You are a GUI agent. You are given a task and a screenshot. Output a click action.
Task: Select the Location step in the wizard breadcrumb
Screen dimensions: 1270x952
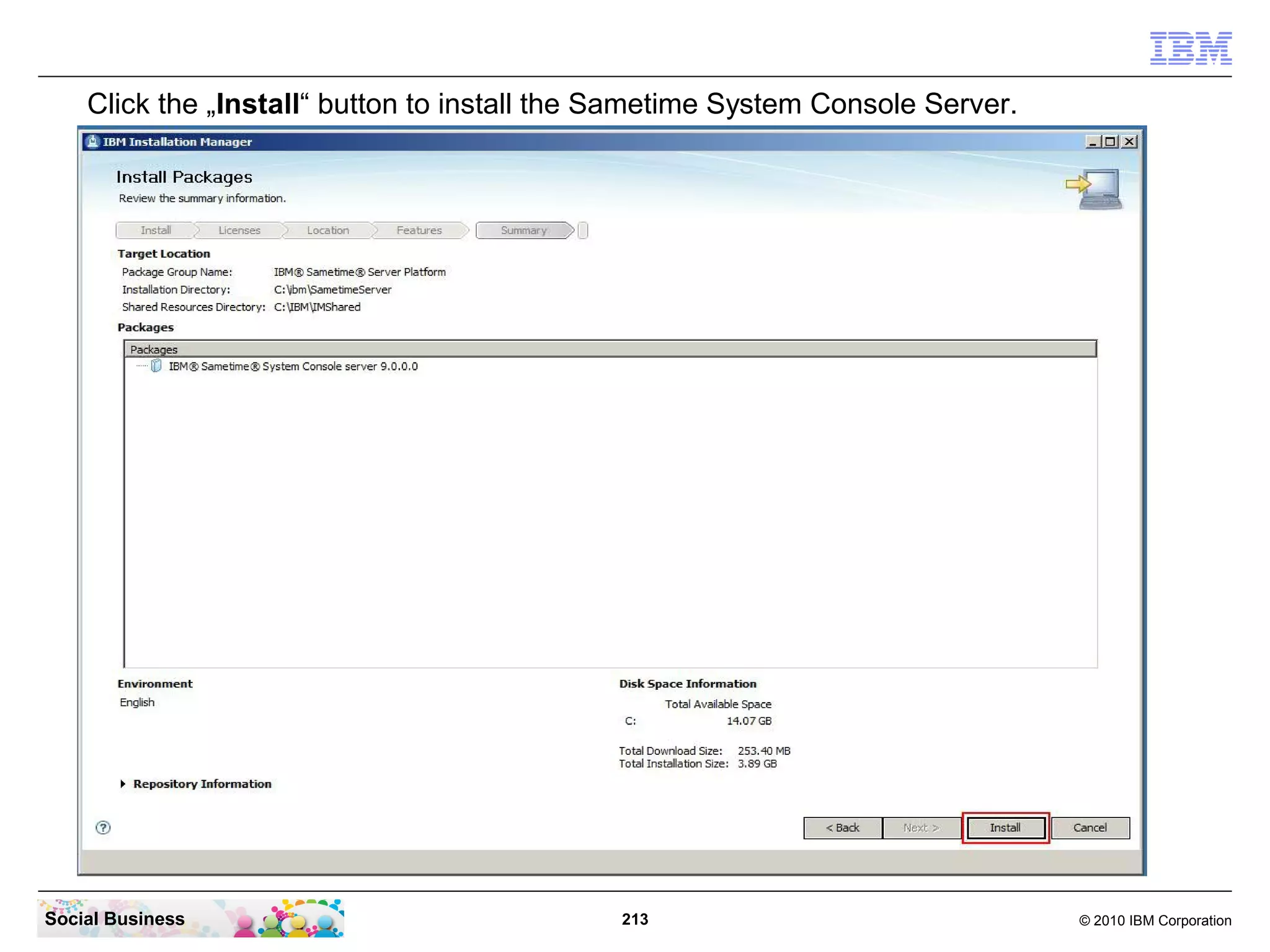click(x=328, y=231)
